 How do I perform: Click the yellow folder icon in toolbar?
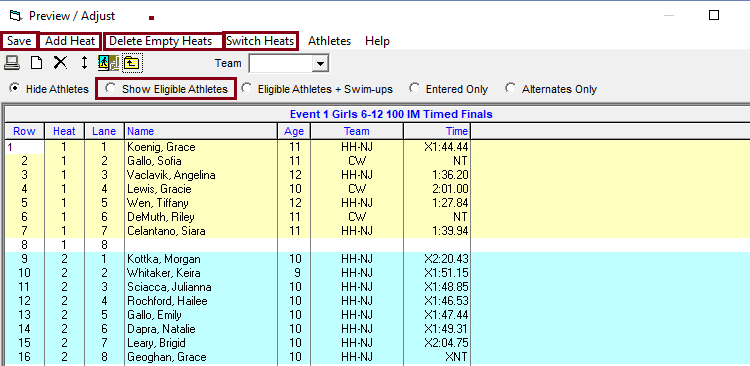click(x=132, y=63)
